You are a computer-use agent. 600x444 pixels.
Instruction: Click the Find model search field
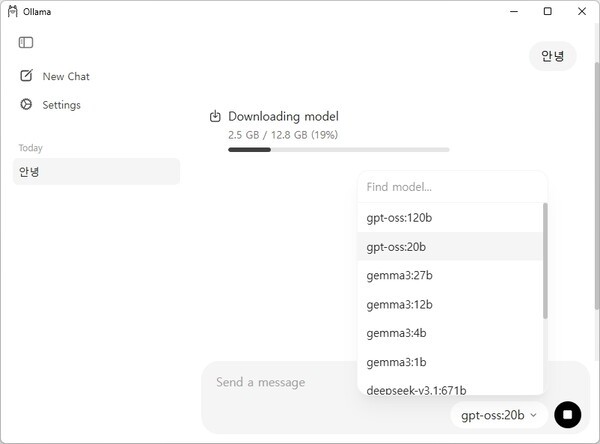coord(450,187)
